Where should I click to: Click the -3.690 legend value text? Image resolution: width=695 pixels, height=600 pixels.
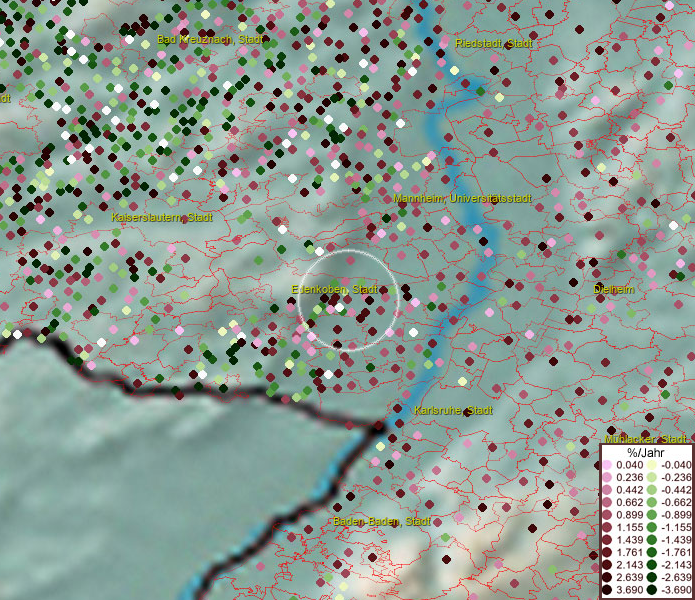pyautogui.click(x=676, y=590)
